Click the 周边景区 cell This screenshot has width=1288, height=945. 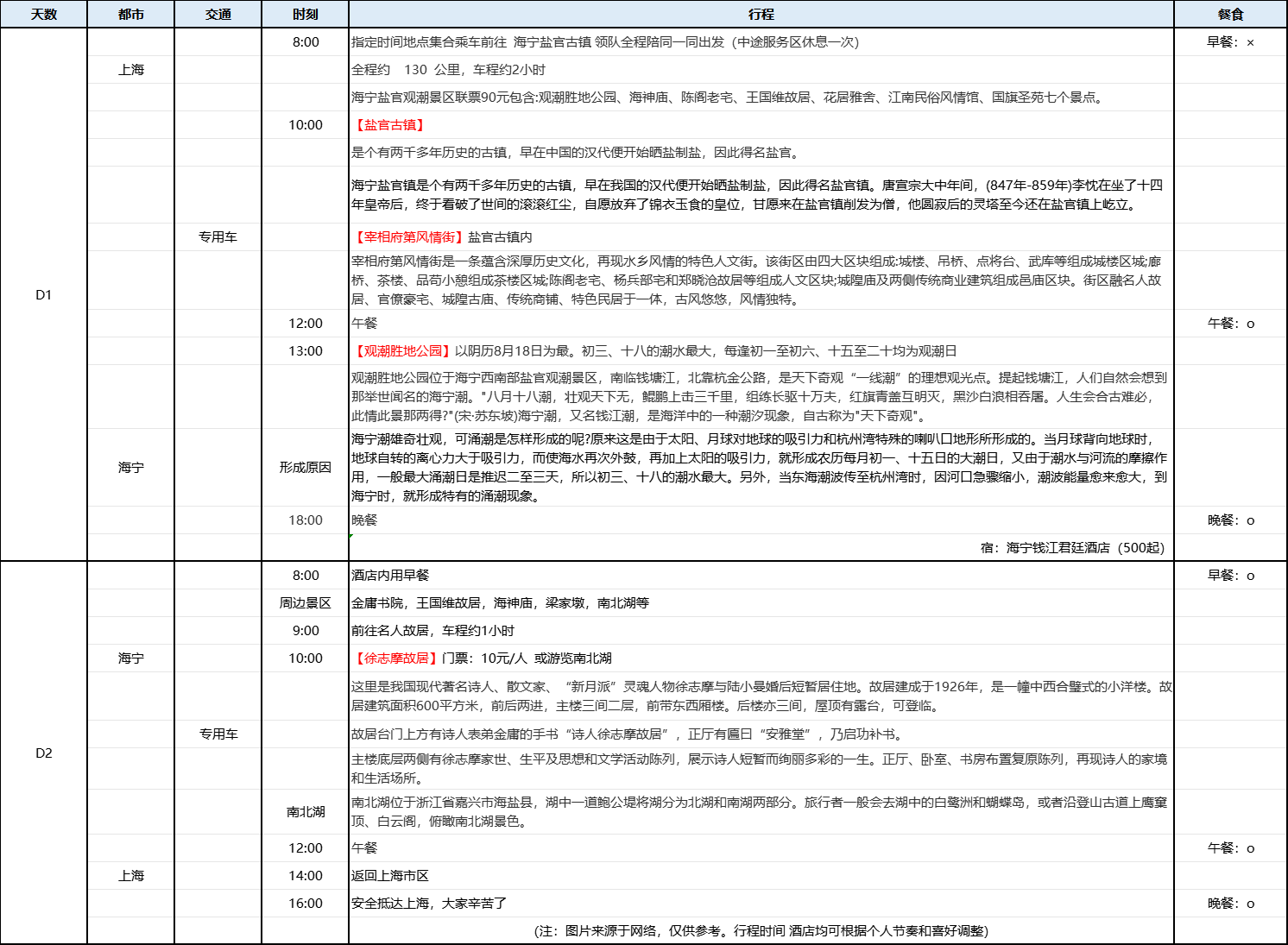coord(306,603)
